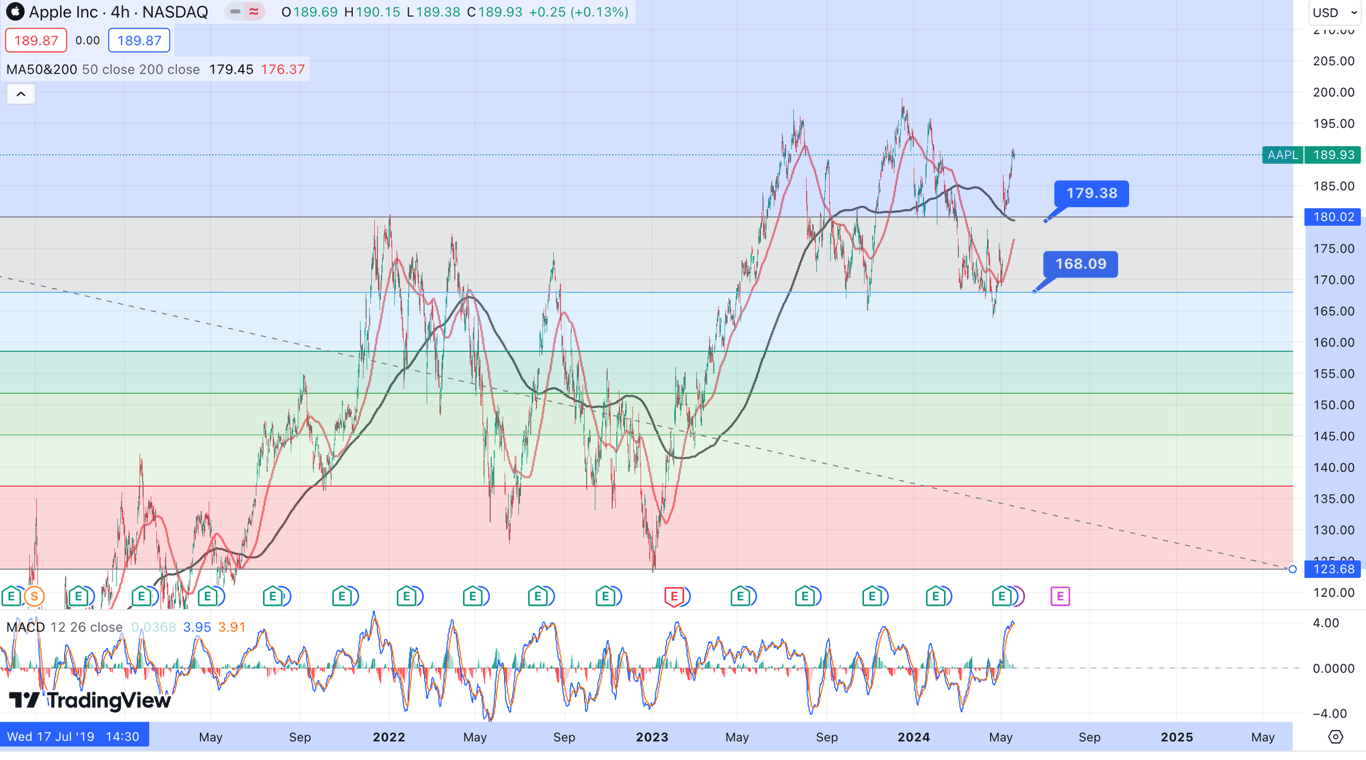Viewport: 1366px width, 760px height.
Task: Click the red E earnings marker
Action: click(674, 597)
